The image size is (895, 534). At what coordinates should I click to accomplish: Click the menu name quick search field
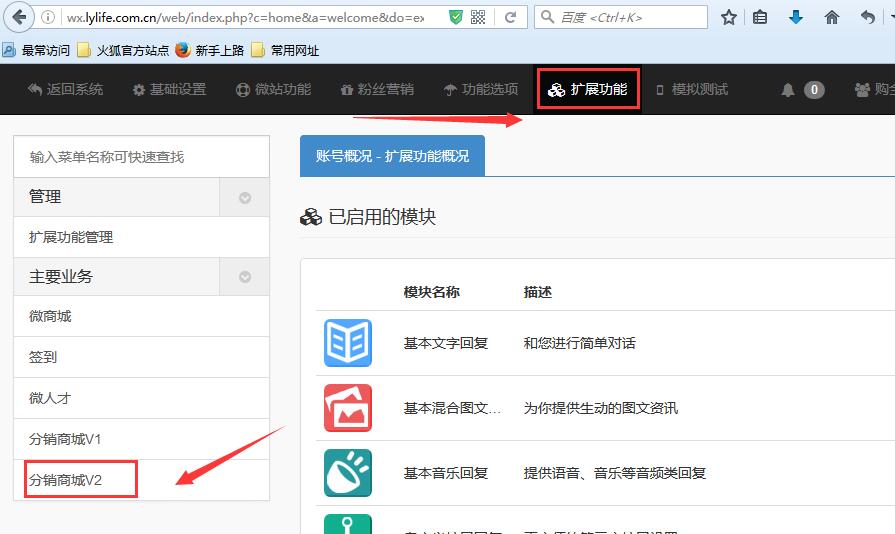click(x=141, y=157)
